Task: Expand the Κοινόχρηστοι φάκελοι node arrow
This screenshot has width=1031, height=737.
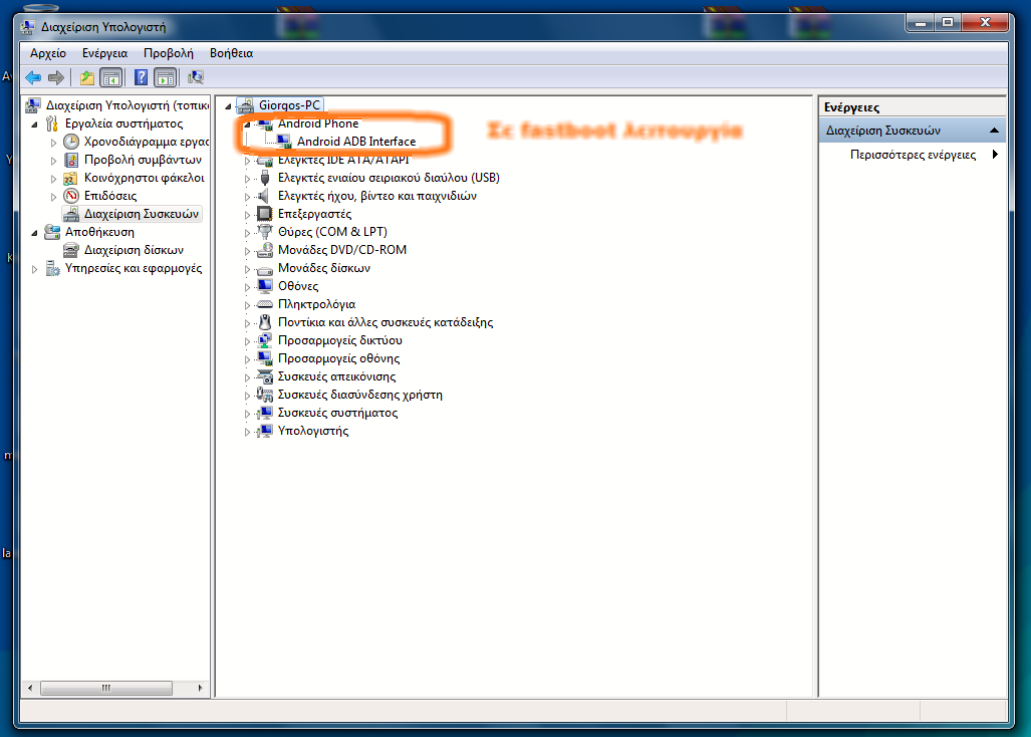Action: pyautogui.click(x=53, y=179)
